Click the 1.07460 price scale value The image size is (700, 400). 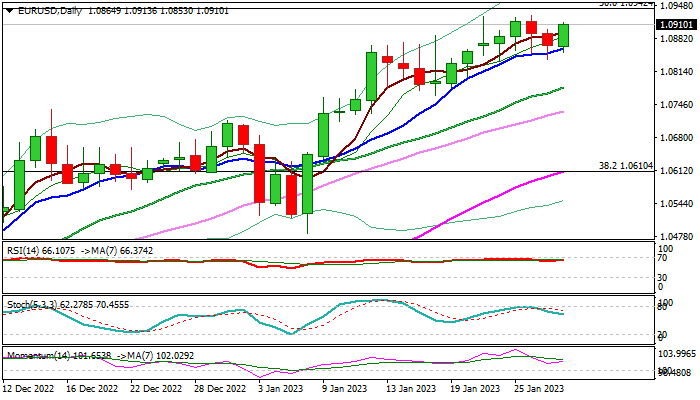tap(675, 105)
